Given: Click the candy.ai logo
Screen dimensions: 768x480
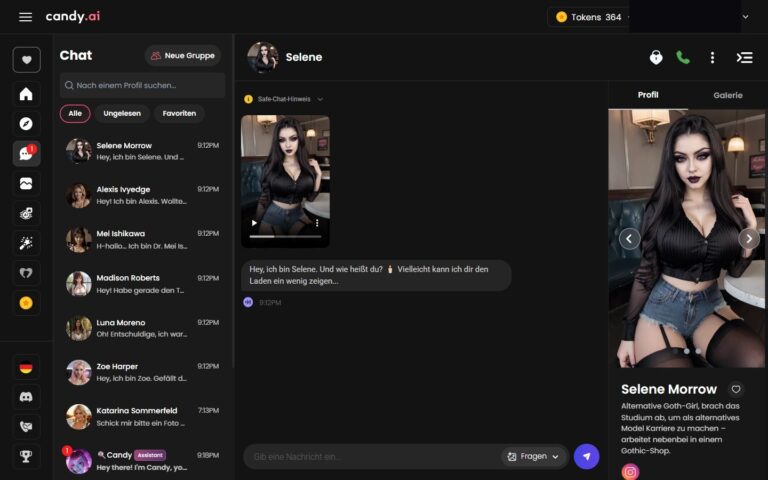Looking at the screenshot, I should click(72, 17).
